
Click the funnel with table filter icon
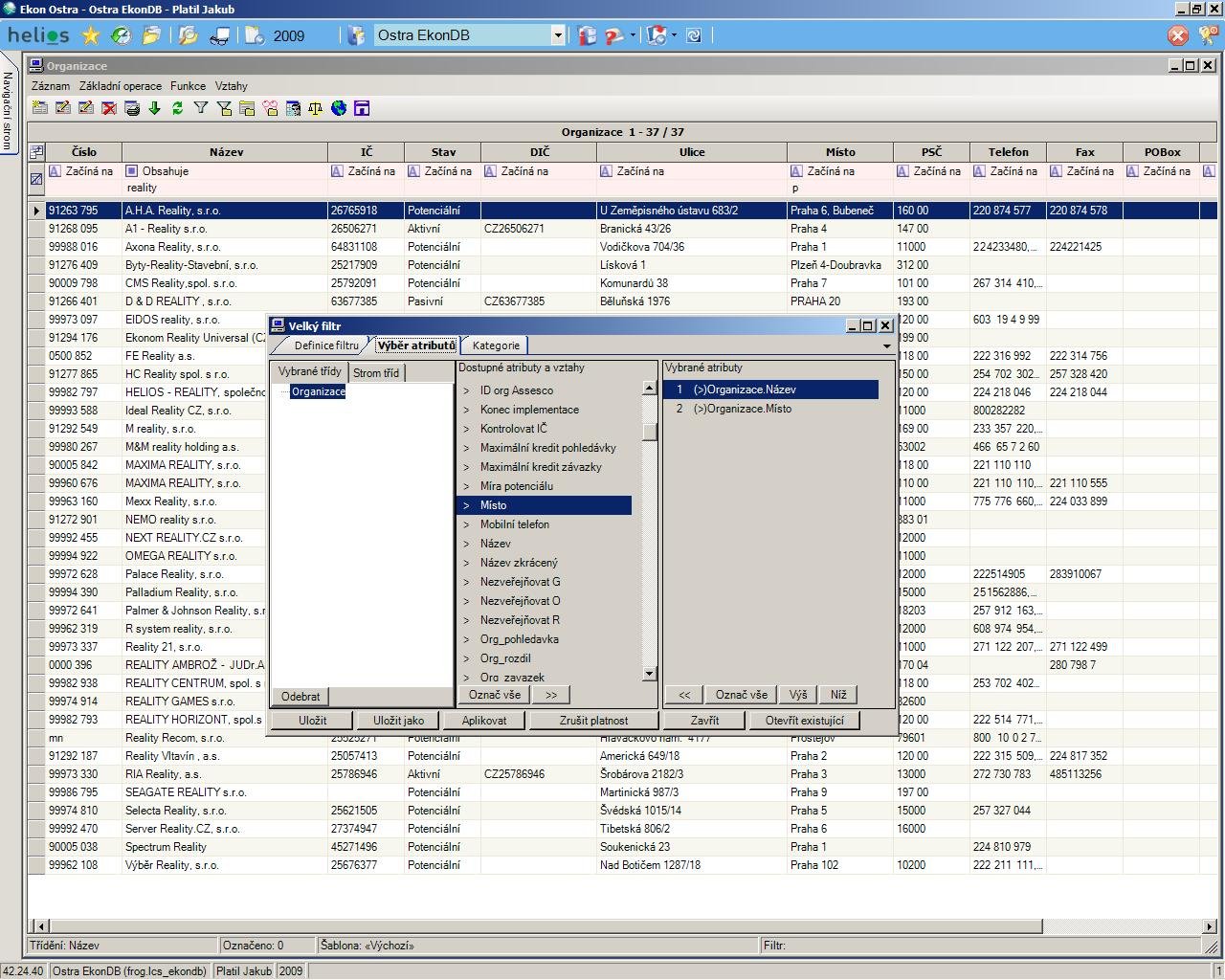[x=224, y=108]
